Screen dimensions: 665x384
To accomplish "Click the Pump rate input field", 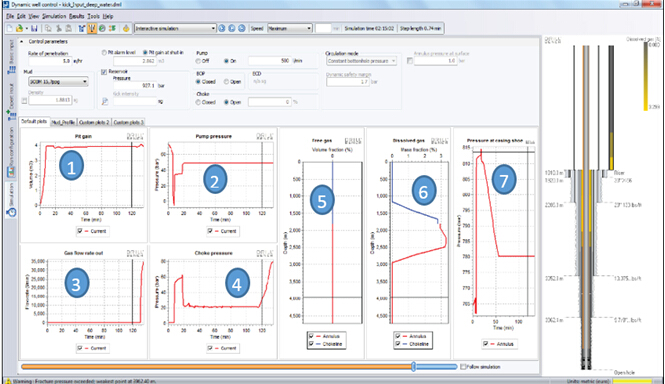I will 269,61.
